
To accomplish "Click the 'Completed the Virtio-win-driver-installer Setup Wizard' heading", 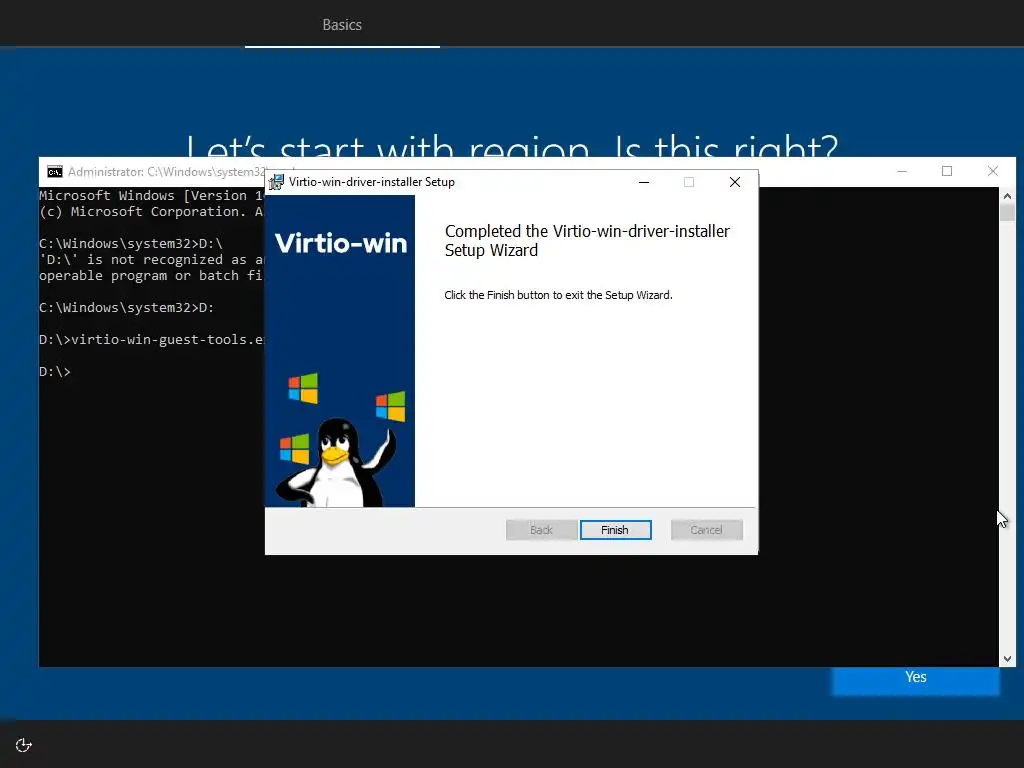I will (587, 240).
